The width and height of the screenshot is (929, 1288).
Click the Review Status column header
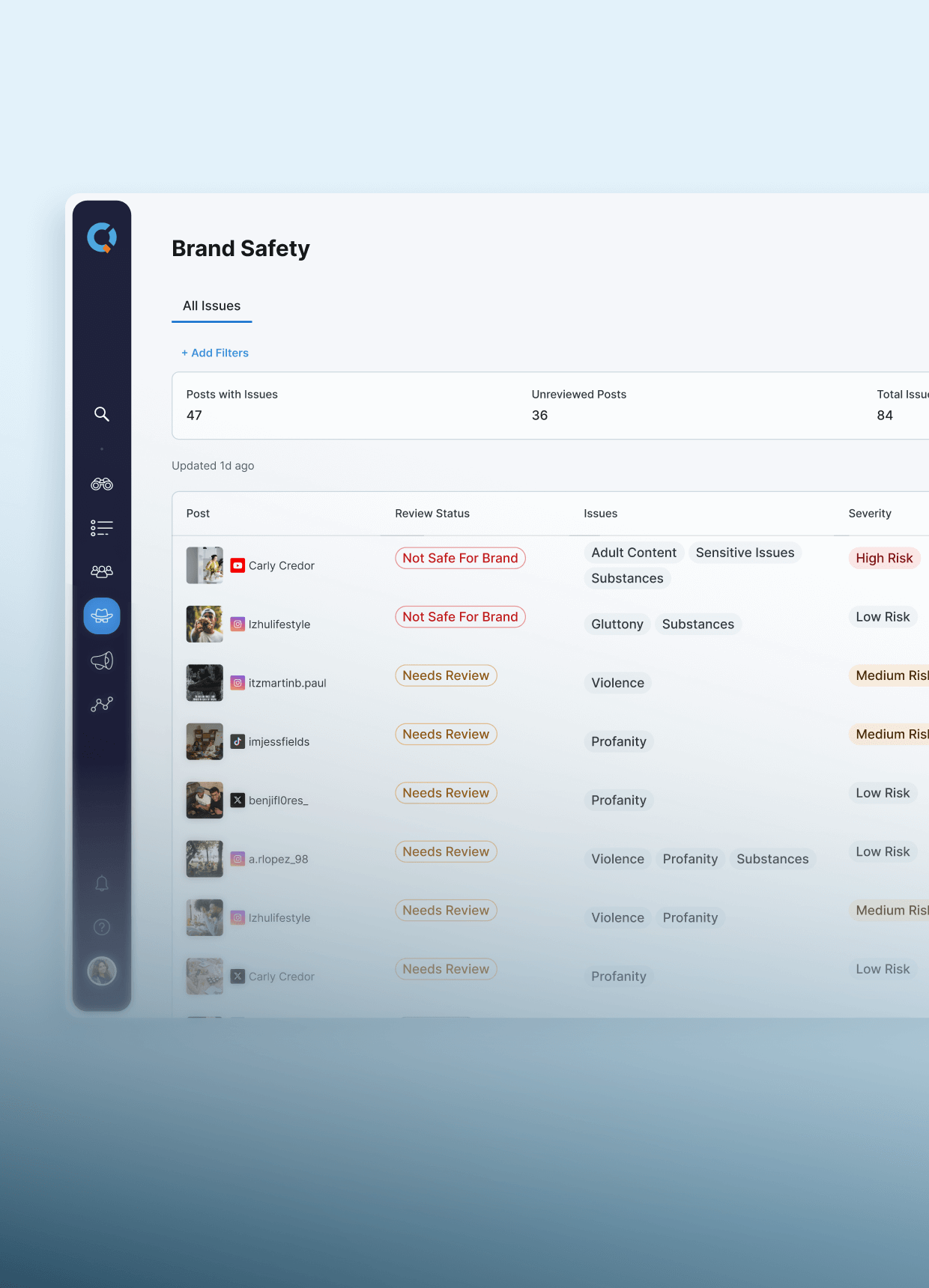(x=432, y=514)
